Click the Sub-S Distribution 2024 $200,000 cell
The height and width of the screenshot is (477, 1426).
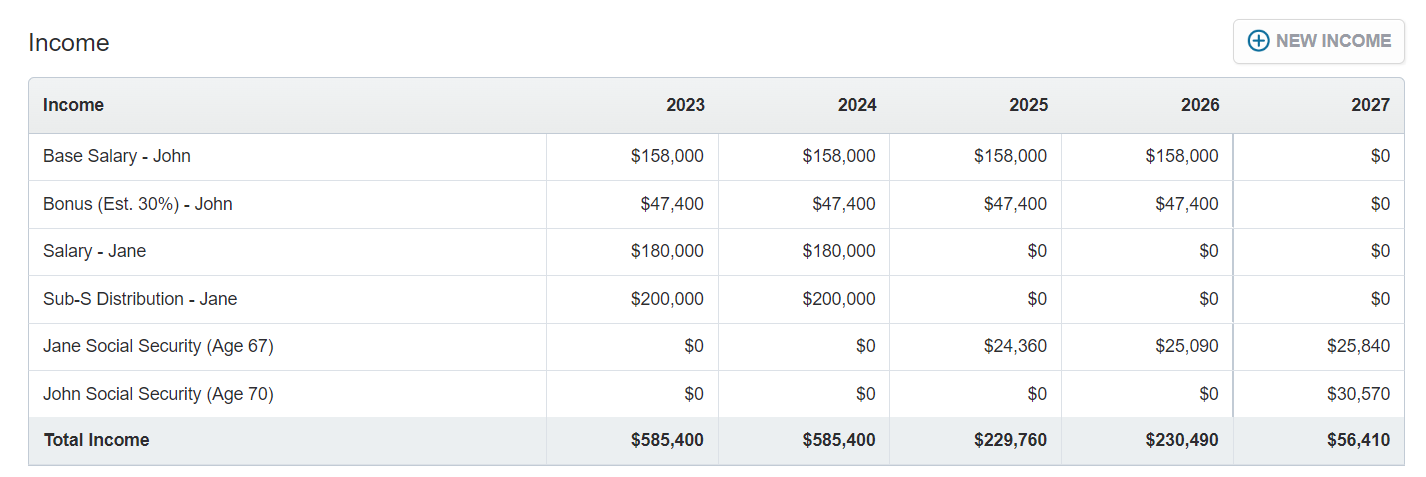tap(838, 299)
